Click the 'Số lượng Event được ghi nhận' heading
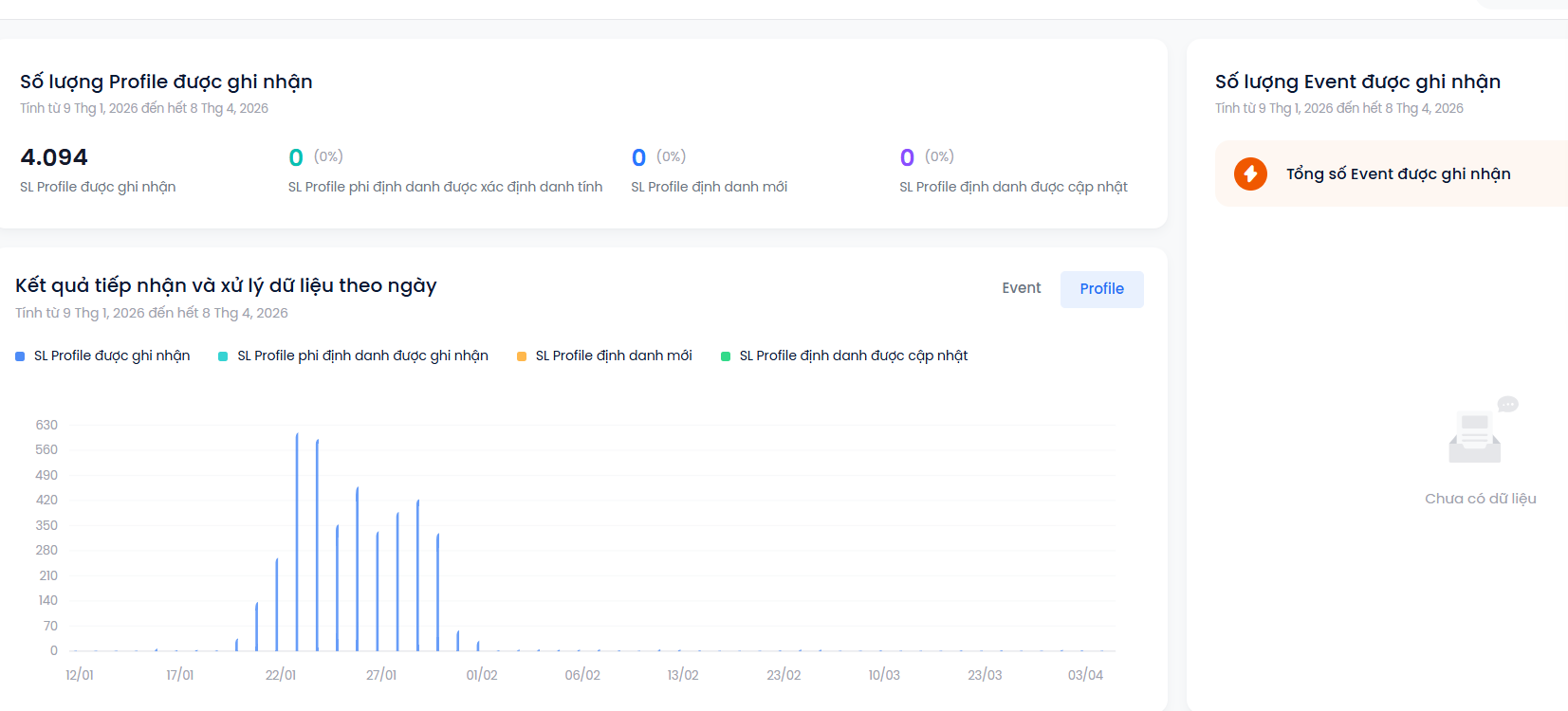Screen dimensions: 1568x711 tap(1357, 82)
